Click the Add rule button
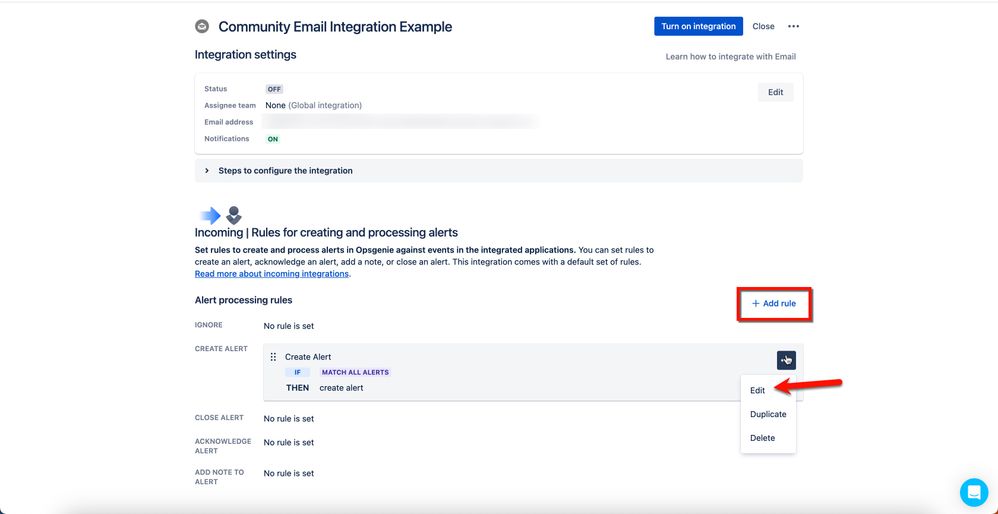Viewport: 998px width, 514px height. (774, 303)
